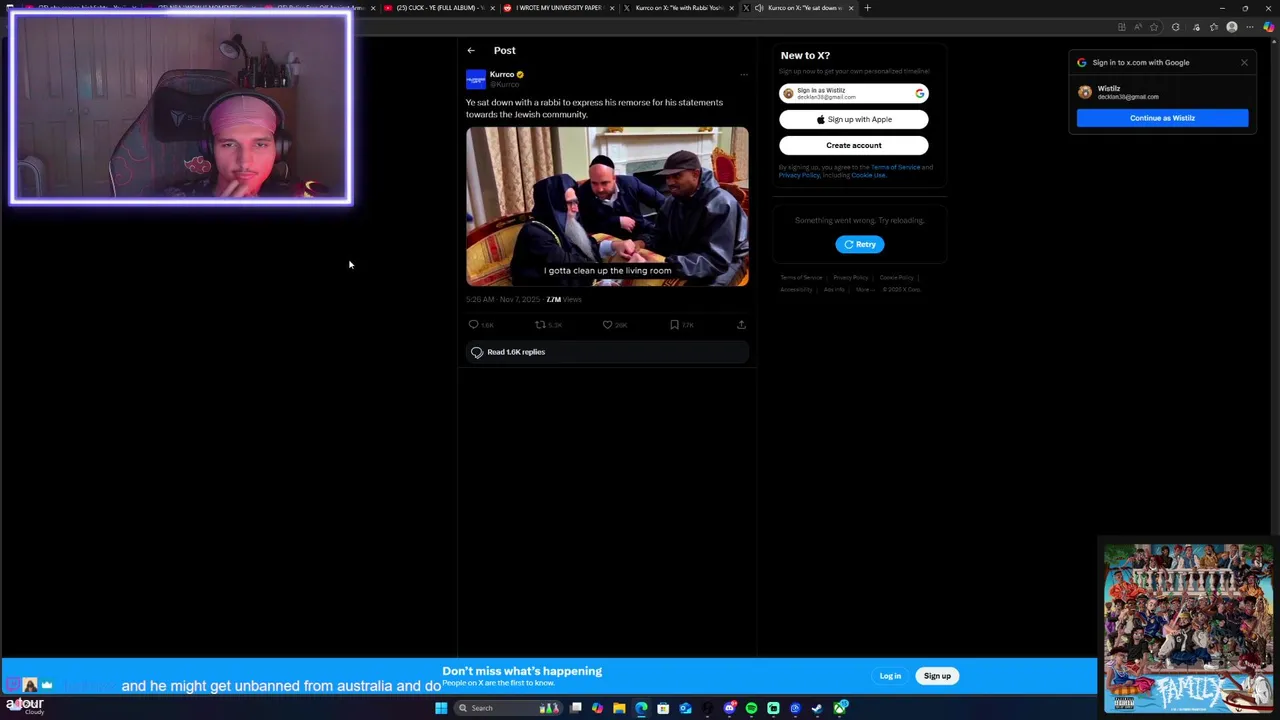Open Spotify from the taskbar
1280x720 pixels.
point(751,708)
